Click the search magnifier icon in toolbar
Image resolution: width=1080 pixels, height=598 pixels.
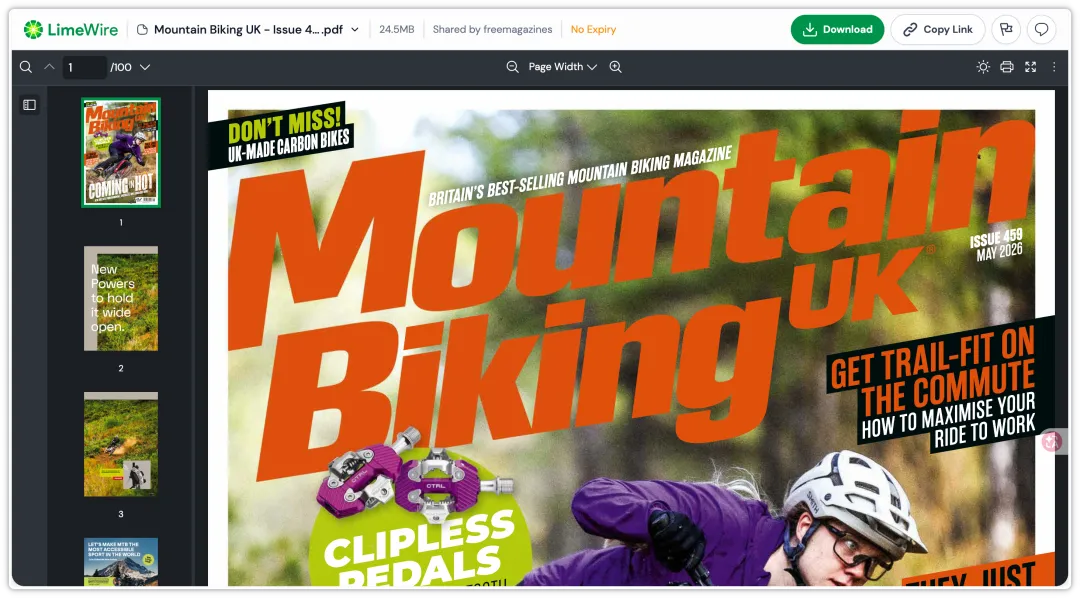(25, 67)
